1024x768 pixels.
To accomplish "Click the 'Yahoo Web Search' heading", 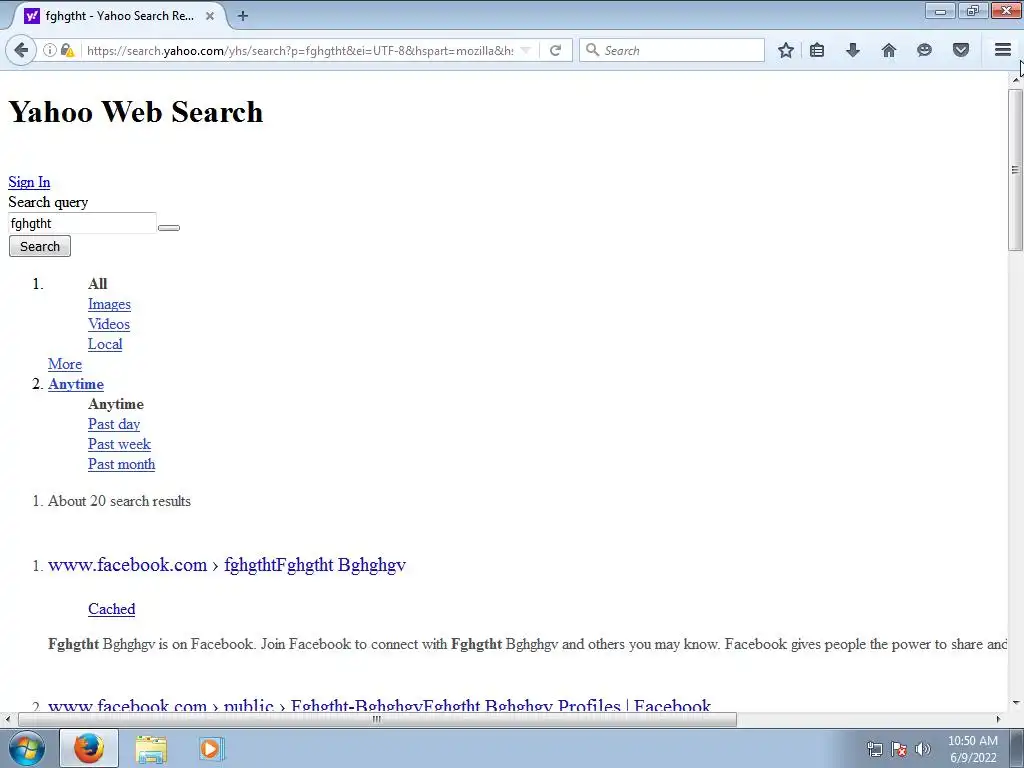I will coord(136,112).
